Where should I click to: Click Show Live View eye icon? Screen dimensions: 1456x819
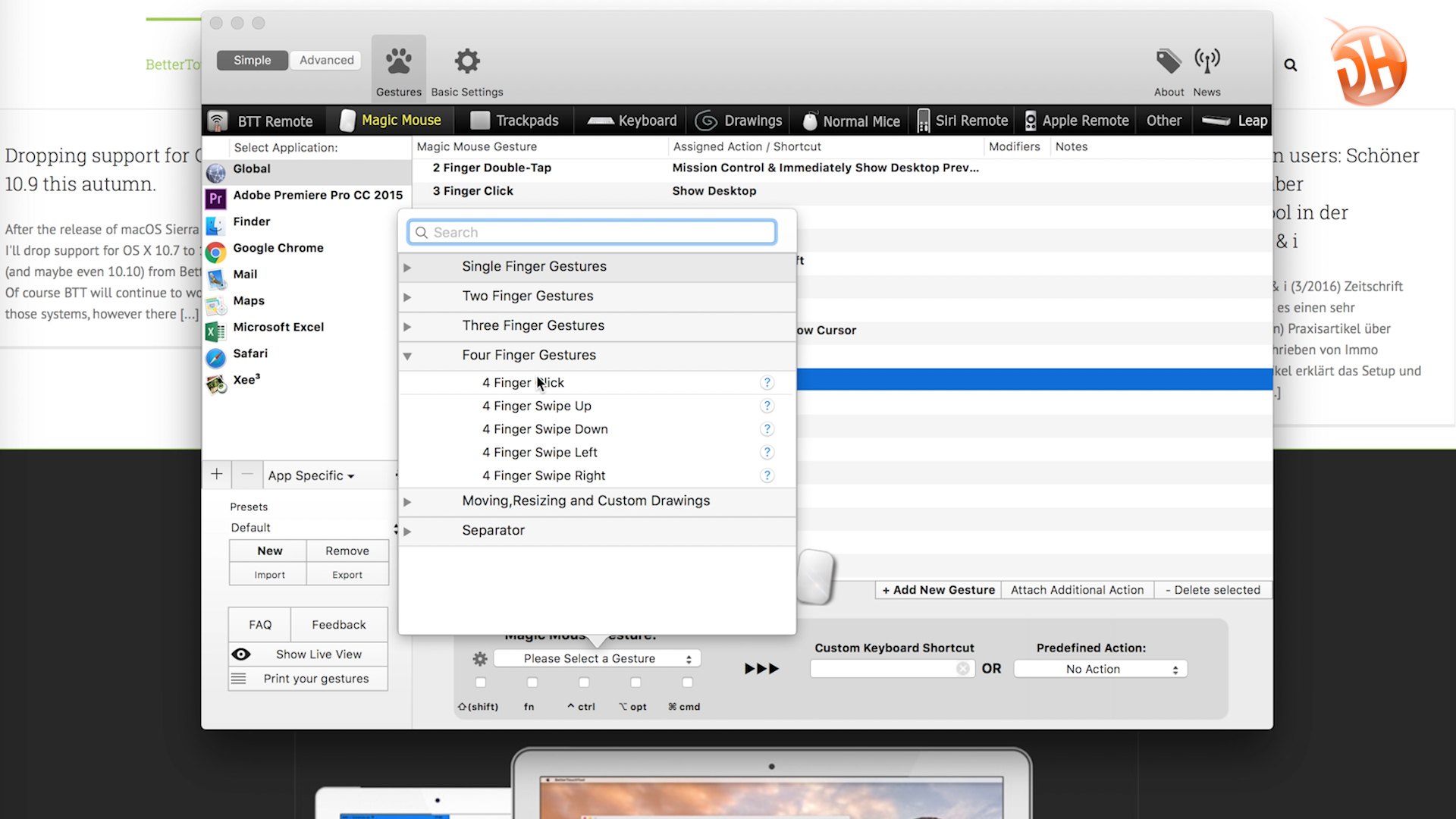point(241,654)
